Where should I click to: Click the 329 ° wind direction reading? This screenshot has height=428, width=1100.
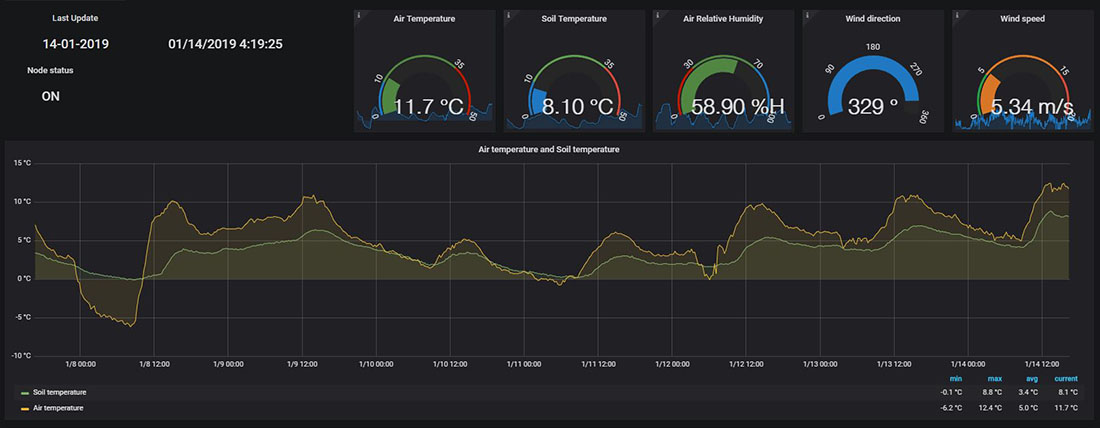[x=873, y=107]
